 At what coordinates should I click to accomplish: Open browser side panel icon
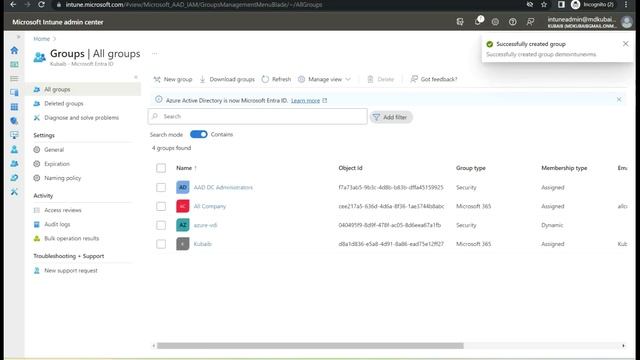point(561,4)
